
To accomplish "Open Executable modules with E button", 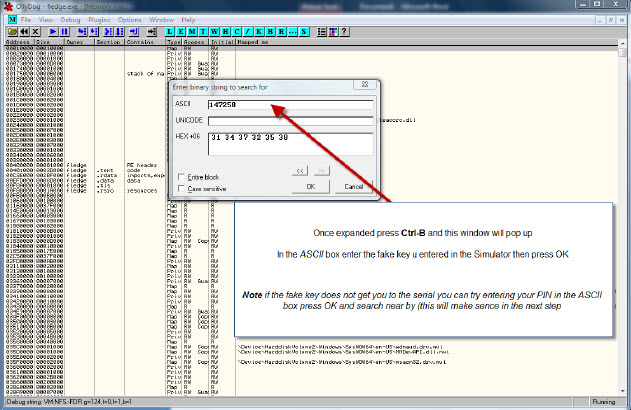I will pyautogui.click(x=181, y=31).
